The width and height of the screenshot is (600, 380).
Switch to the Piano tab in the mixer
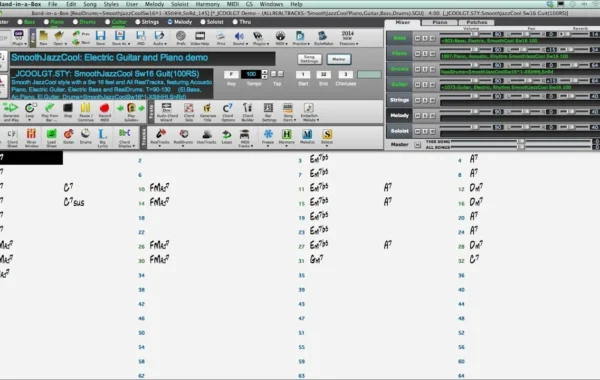click(x=440, y=22)
